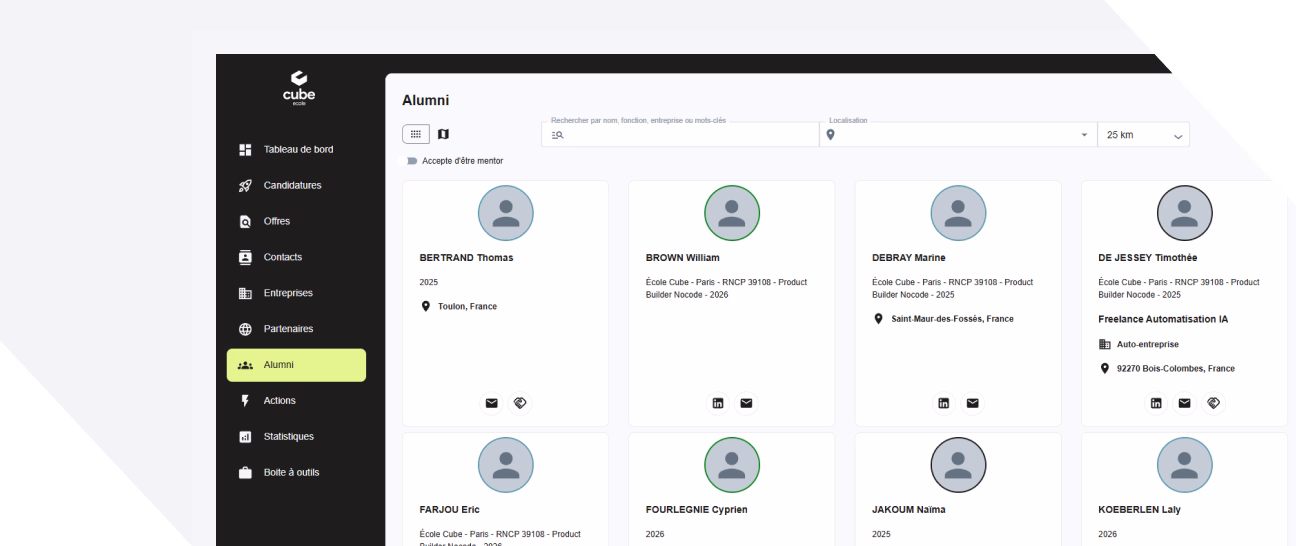
Task: Open DEBRAY Marine profile name
Action: point(909,258)
